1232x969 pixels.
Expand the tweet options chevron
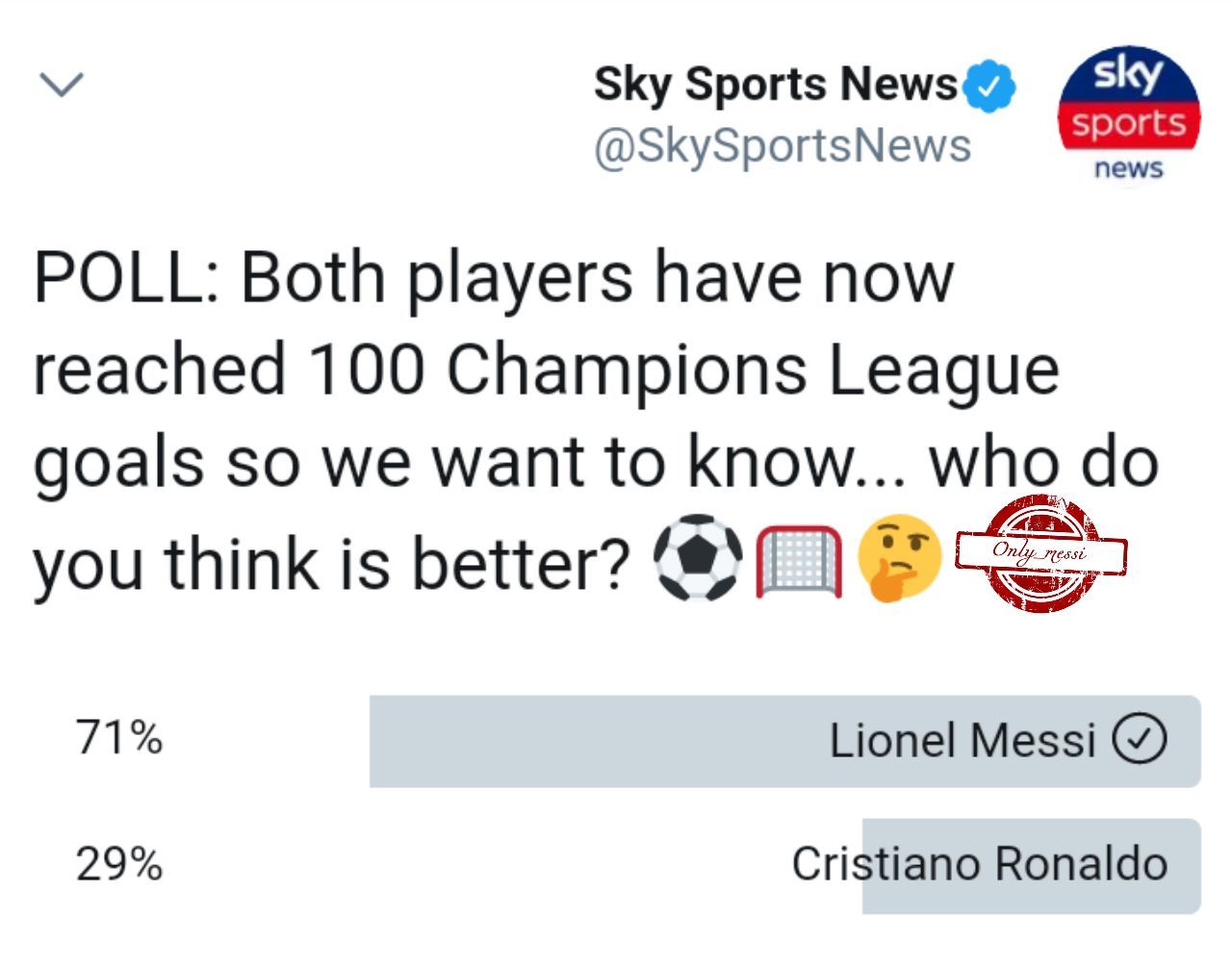point(63,85)
